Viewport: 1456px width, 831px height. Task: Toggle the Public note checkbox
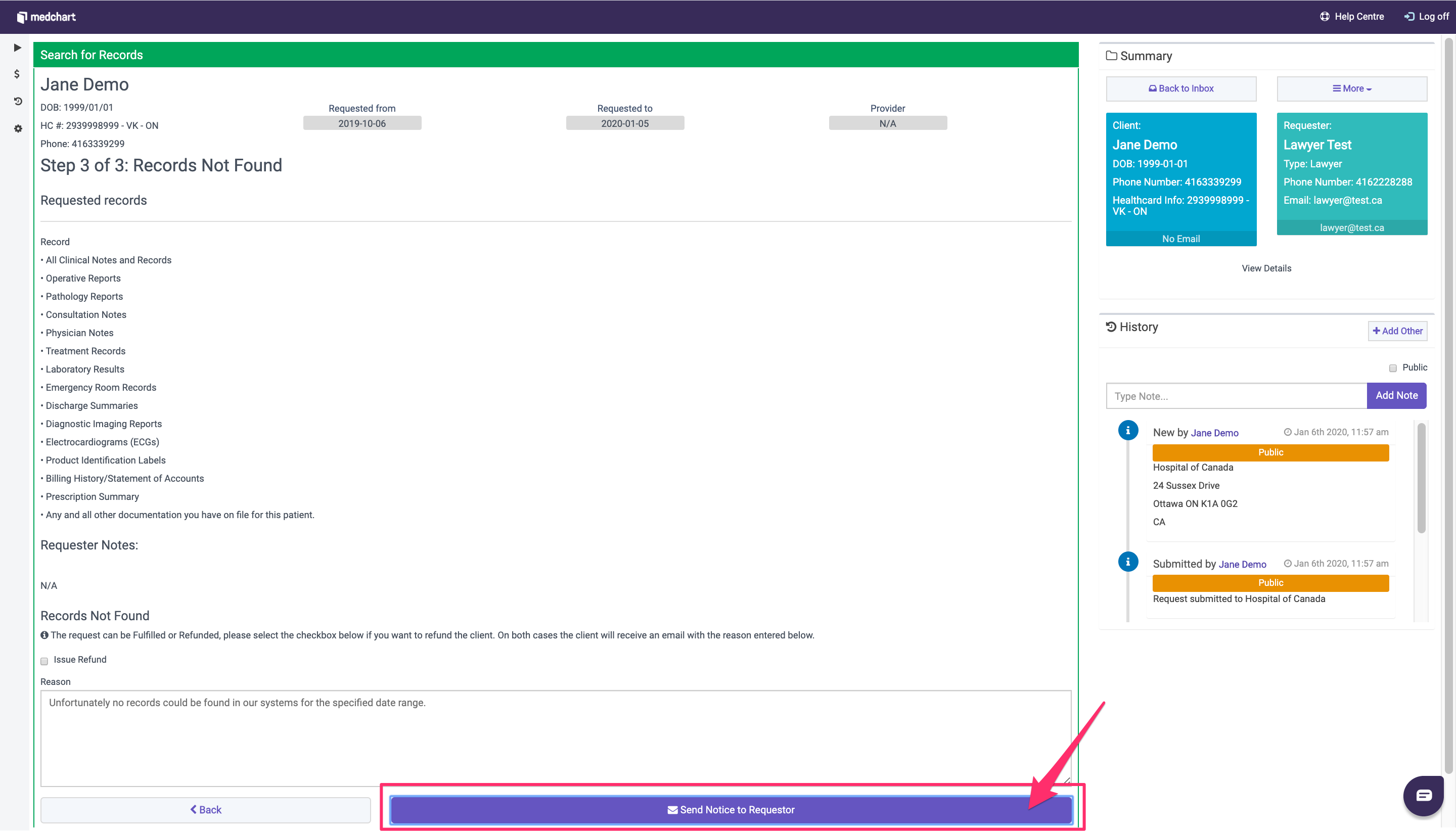1393,368
